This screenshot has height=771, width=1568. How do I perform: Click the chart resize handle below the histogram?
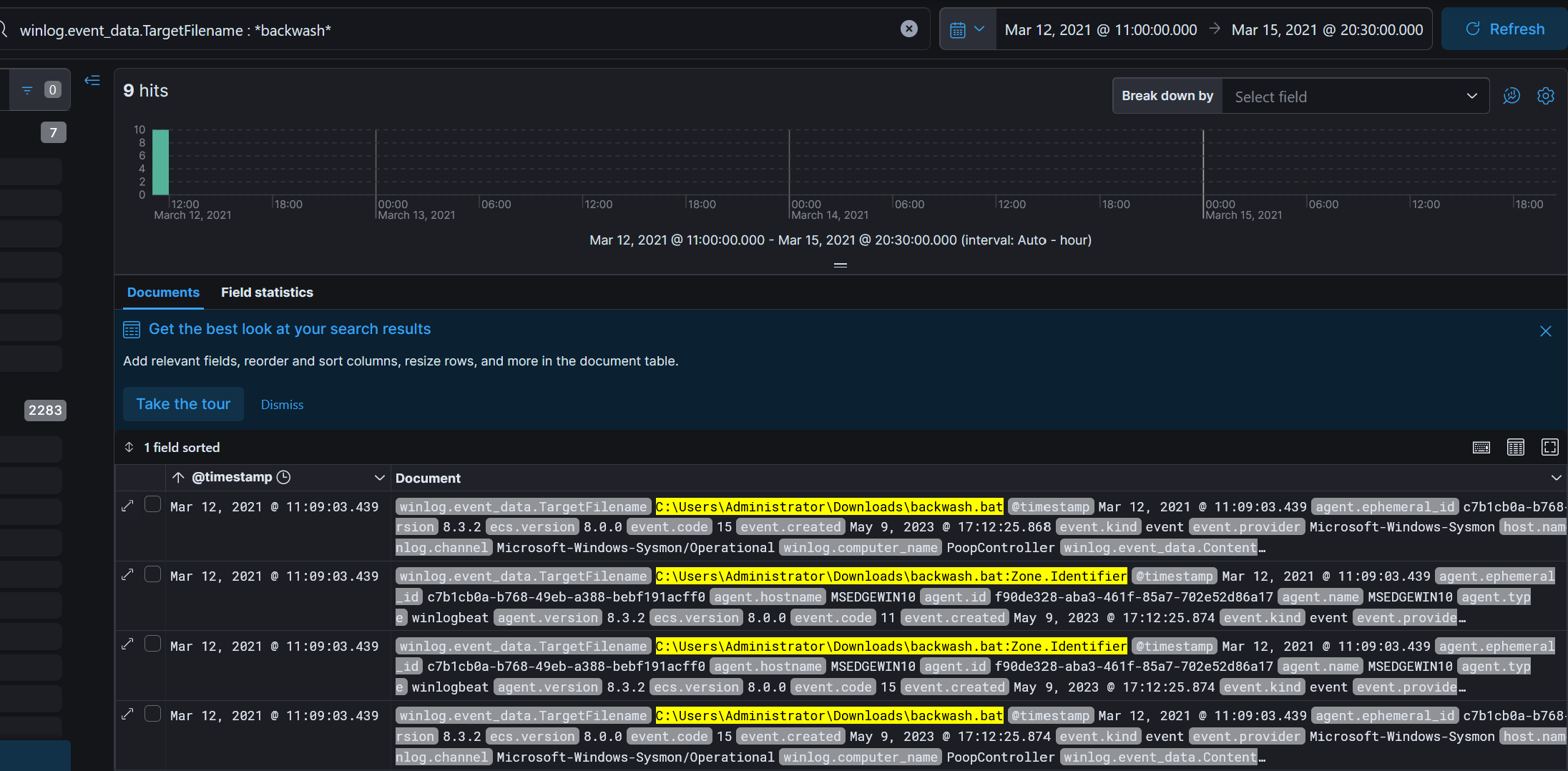841,265
